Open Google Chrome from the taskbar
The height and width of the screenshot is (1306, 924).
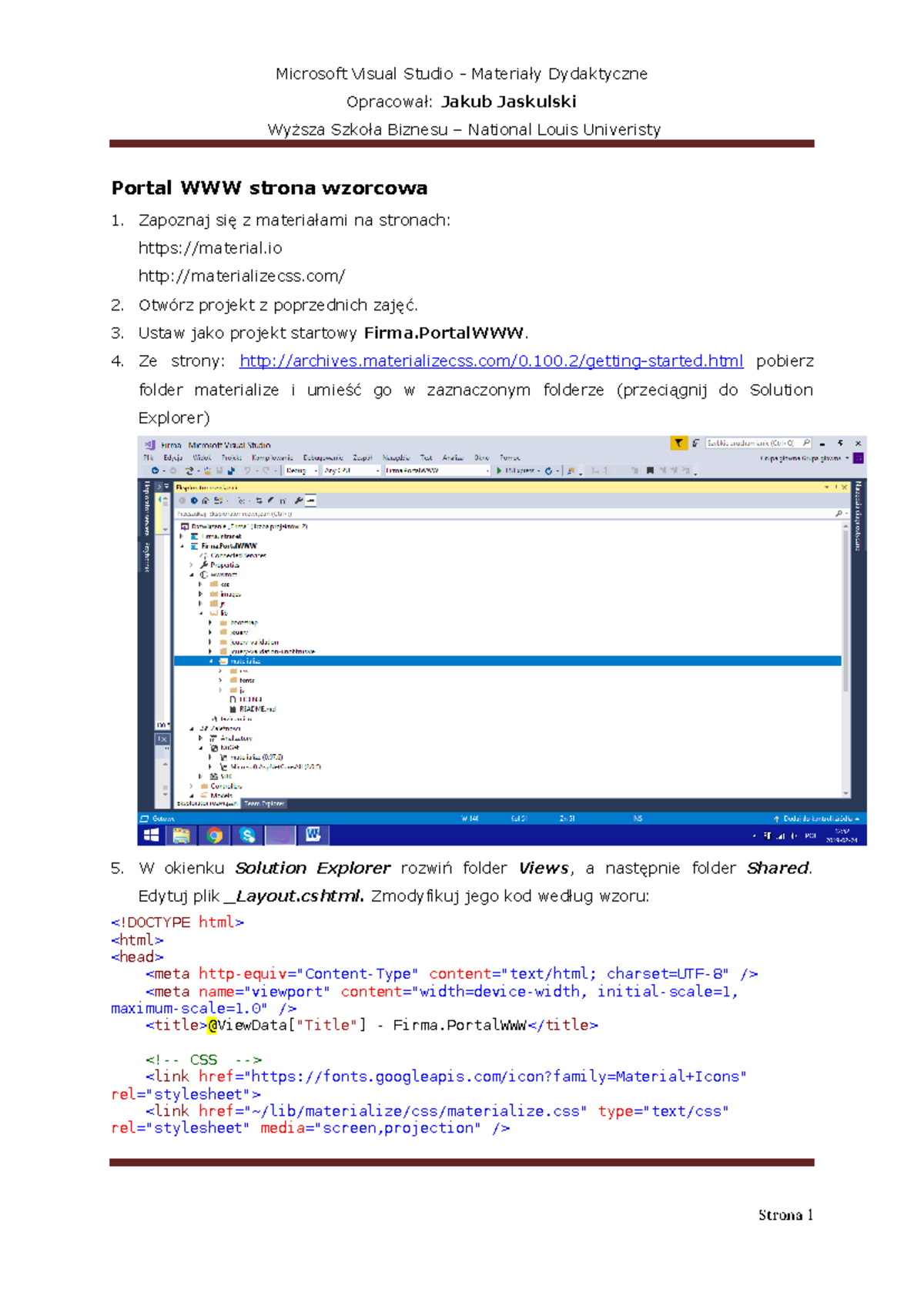click(x=215, y=835)
